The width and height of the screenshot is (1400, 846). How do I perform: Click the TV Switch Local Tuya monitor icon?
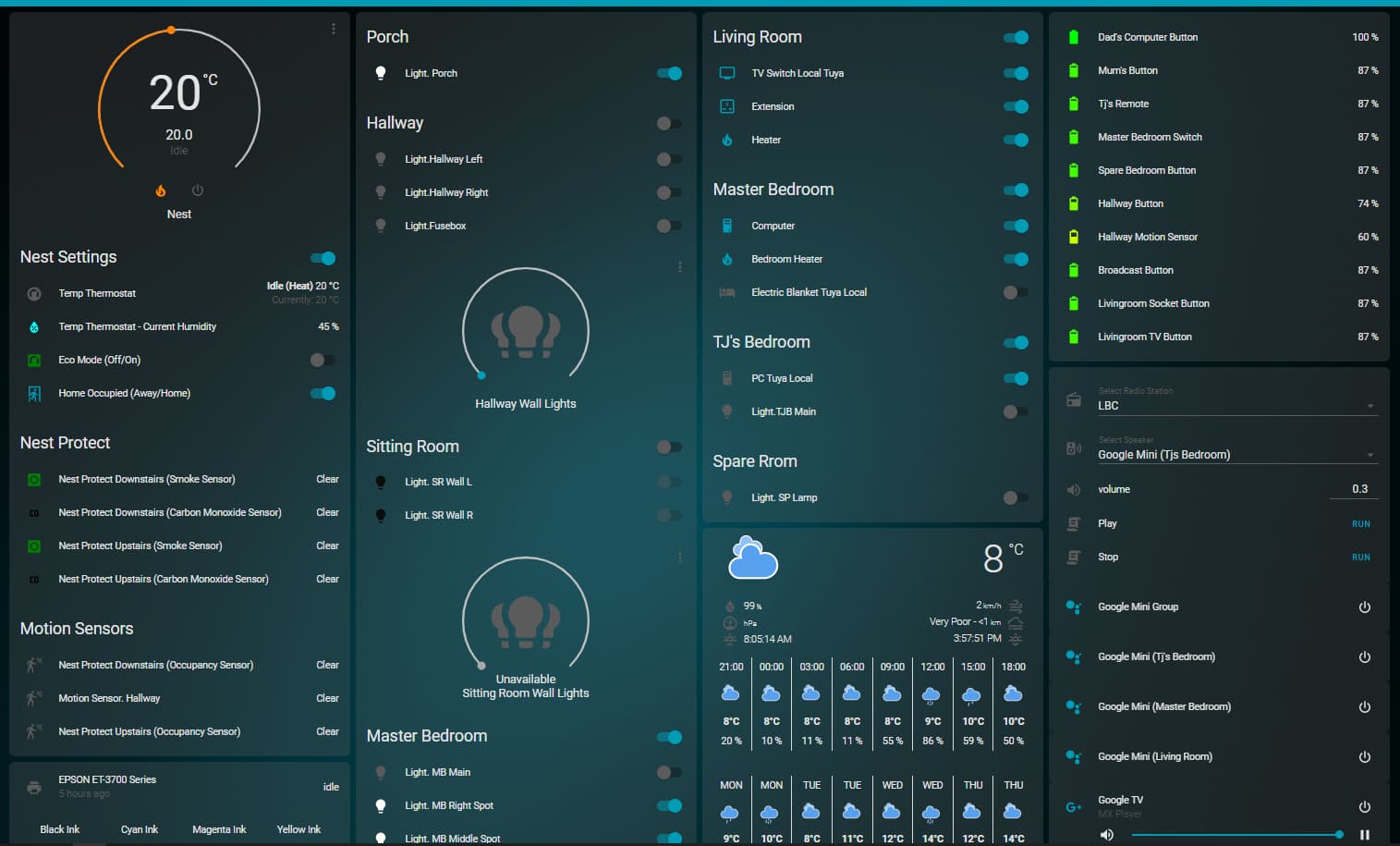click(729, 72)
